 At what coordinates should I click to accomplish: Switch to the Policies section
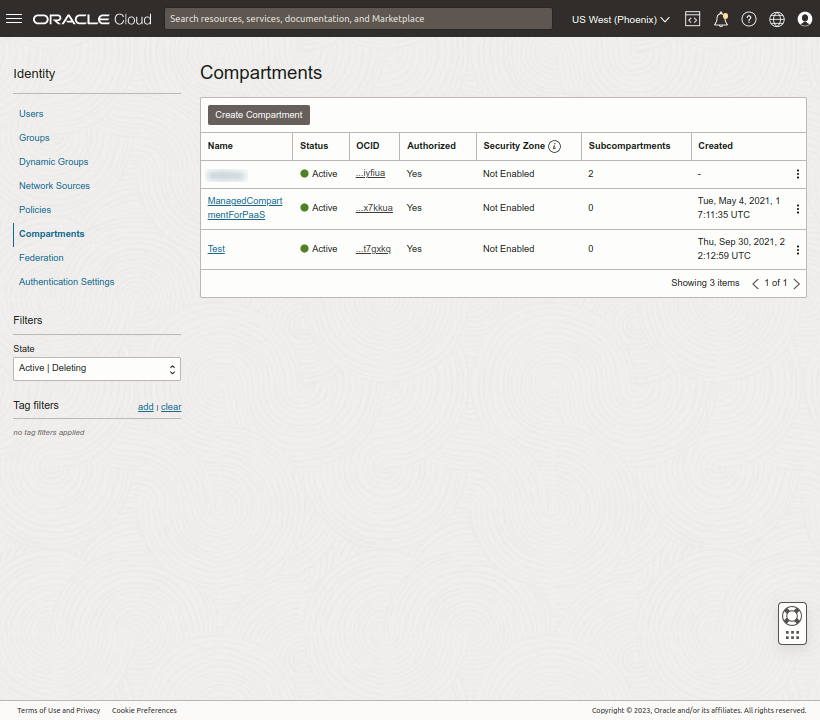(36, 209)
